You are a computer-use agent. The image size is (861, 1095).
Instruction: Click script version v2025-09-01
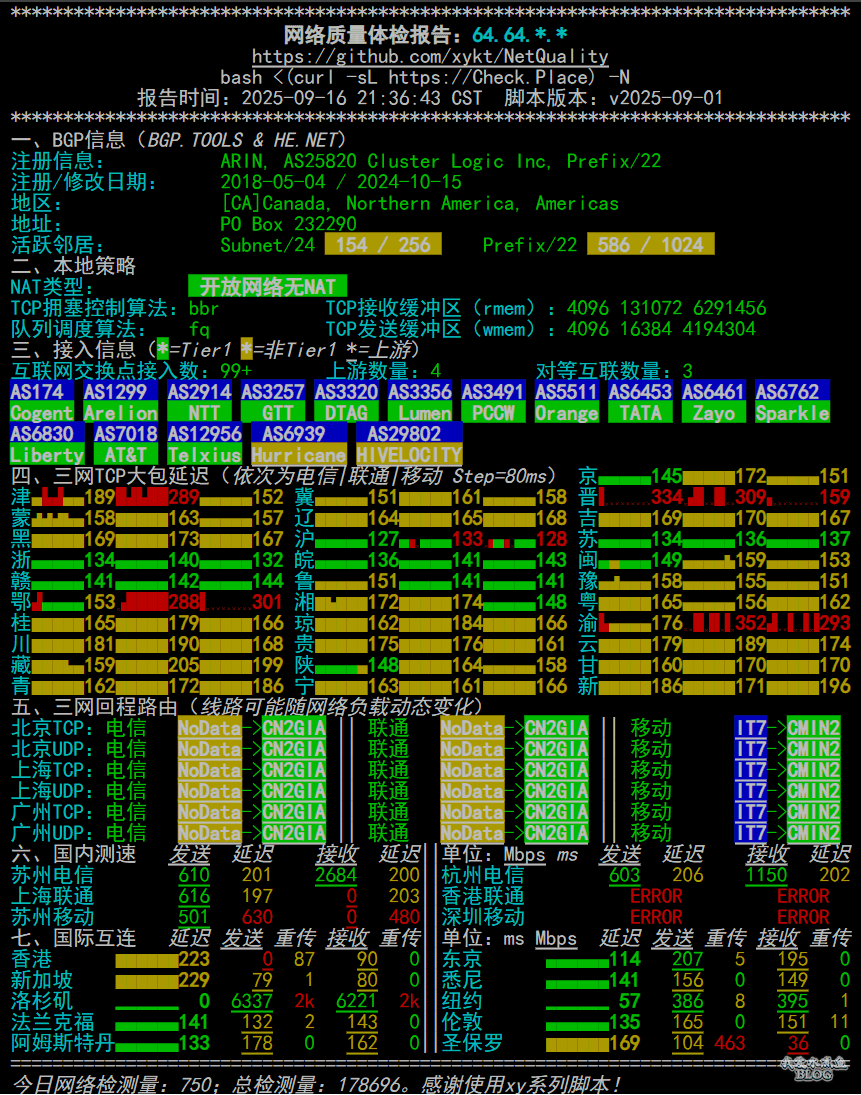[x=666, y=98]
